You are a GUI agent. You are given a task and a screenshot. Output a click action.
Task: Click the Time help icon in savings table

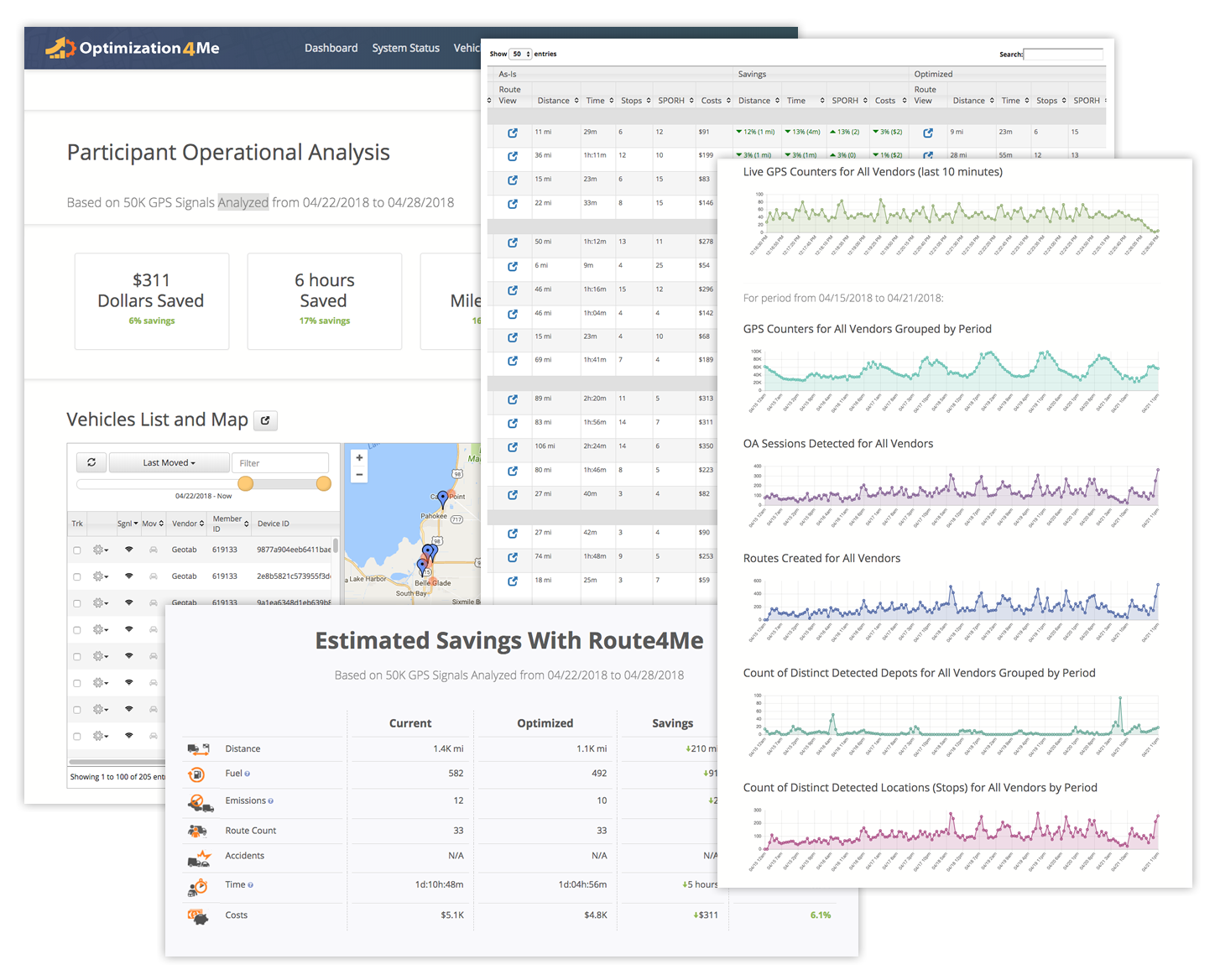pyautogui.click(x=250, y=885)
